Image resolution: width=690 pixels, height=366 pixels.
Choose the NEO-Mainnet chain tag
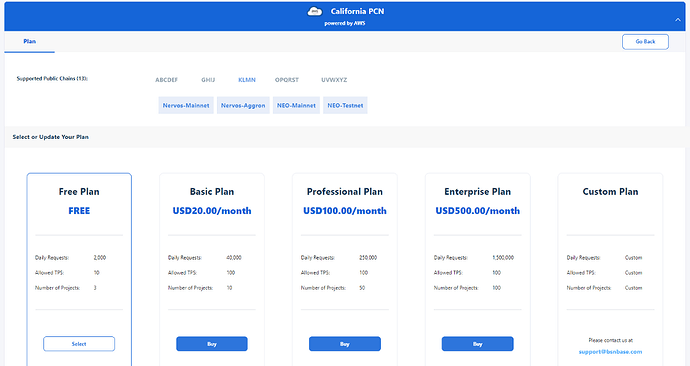click(296, 106)
